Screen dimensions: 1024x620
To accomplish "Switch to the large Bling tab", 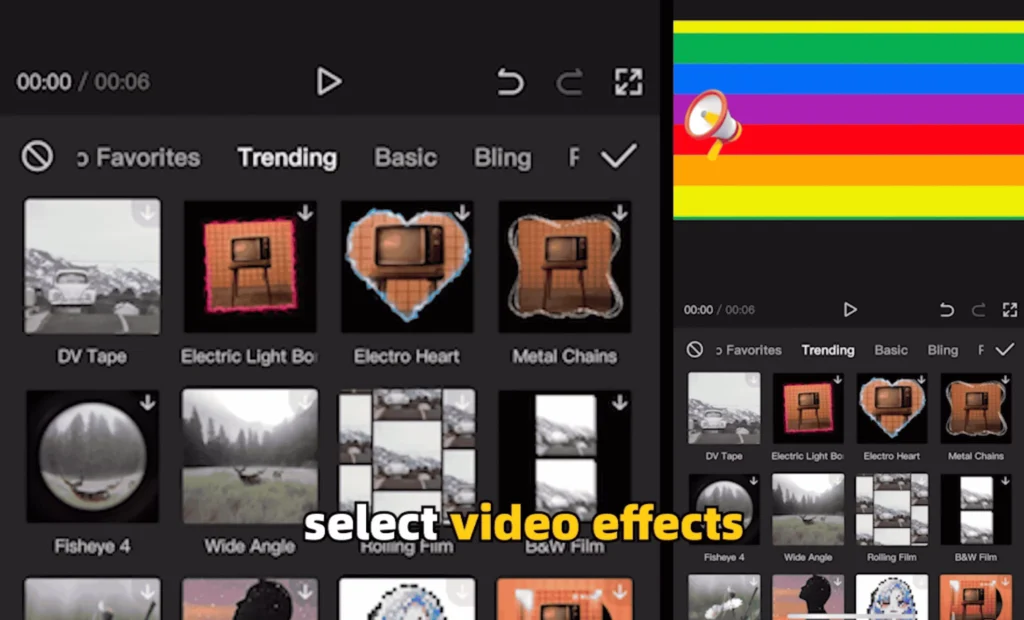I will [502, 157].
